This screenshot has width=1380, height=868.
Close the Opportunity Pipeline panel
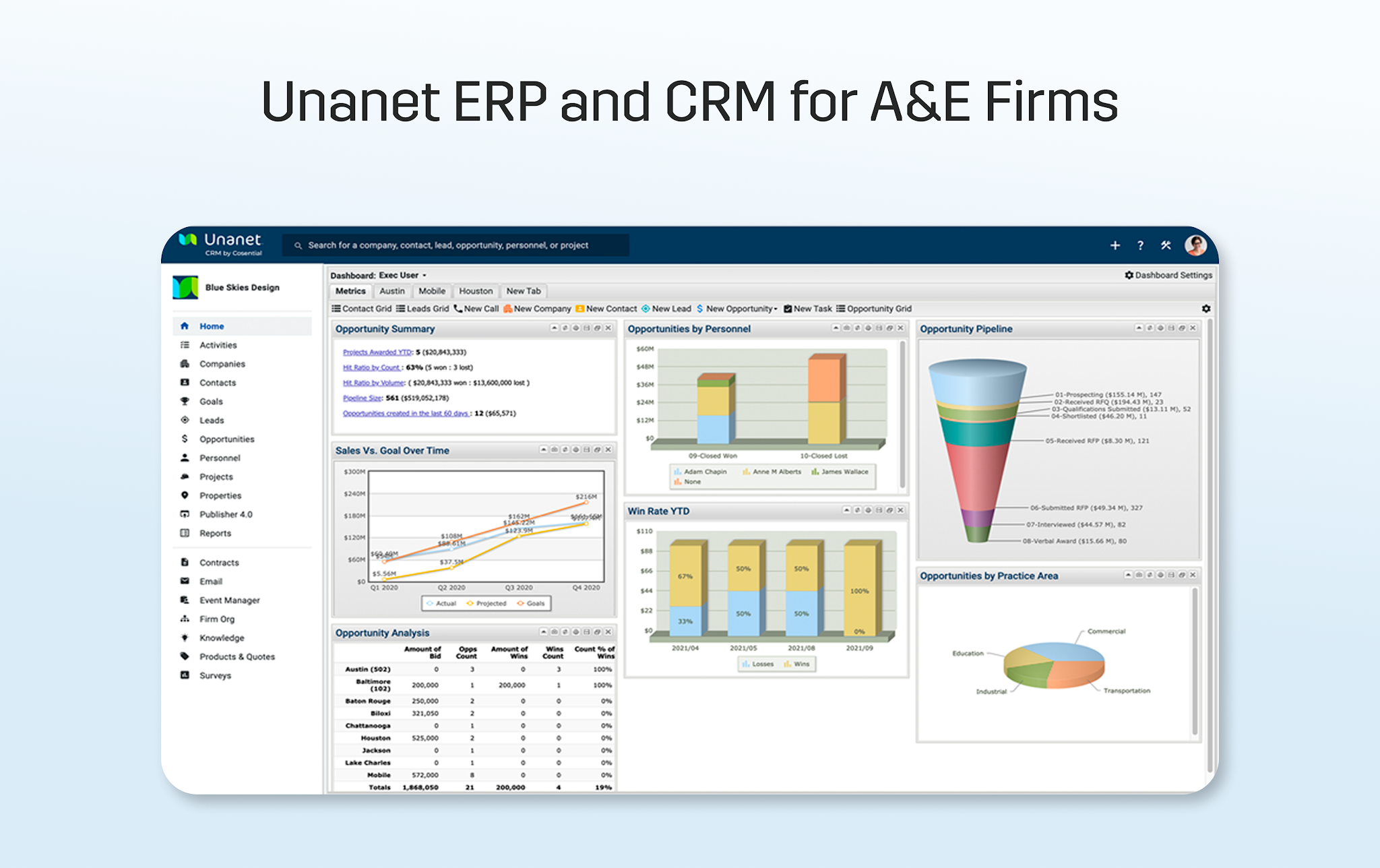coord(1193,328)
